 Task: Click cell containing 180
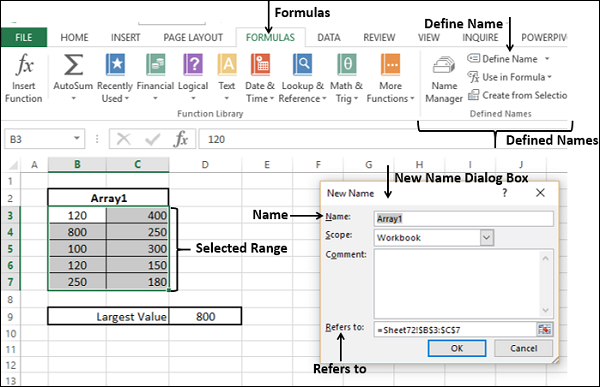[137, 282]
